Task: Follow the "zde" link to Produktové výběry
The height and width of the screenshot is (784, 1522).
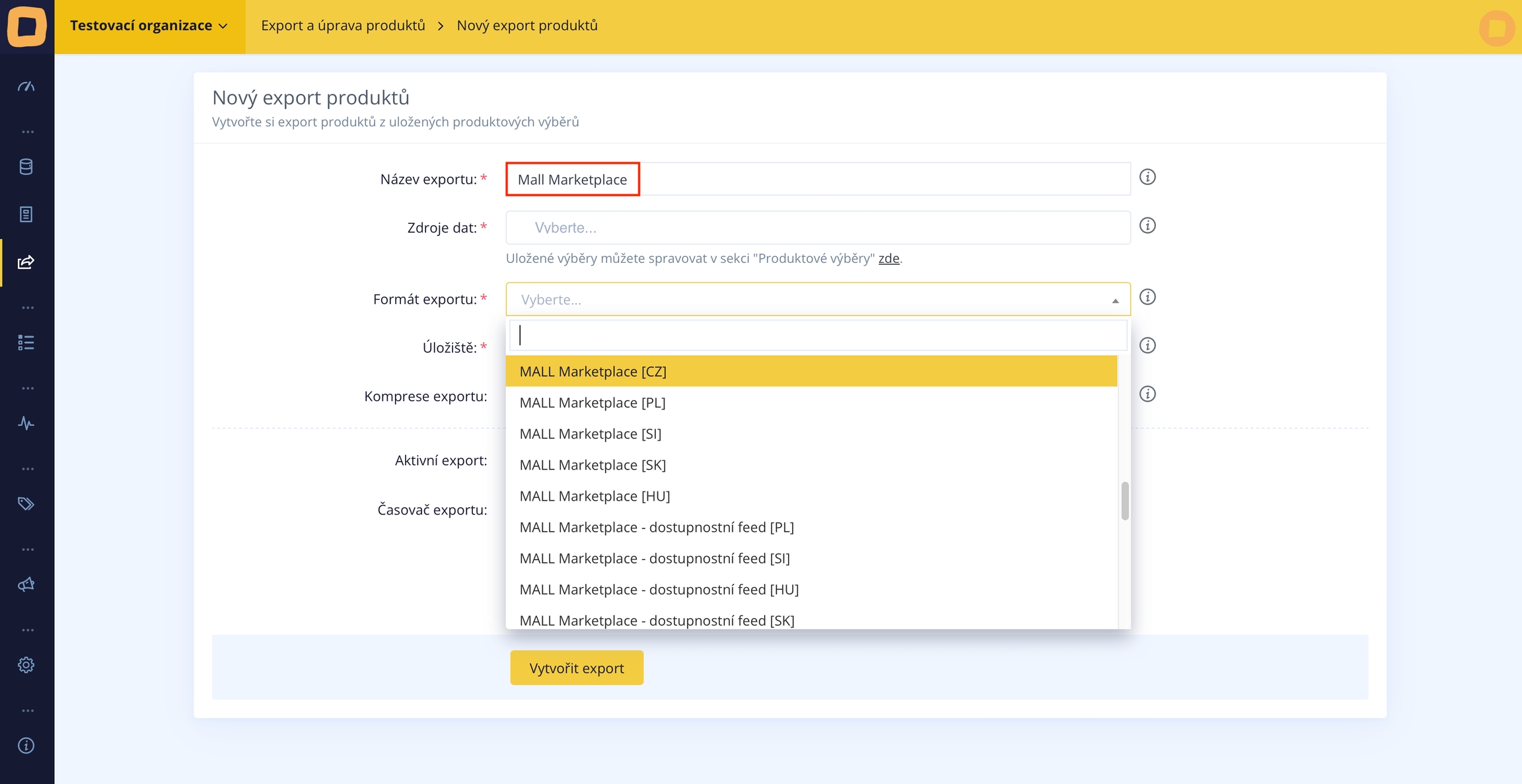Action: tap(888, 258)
